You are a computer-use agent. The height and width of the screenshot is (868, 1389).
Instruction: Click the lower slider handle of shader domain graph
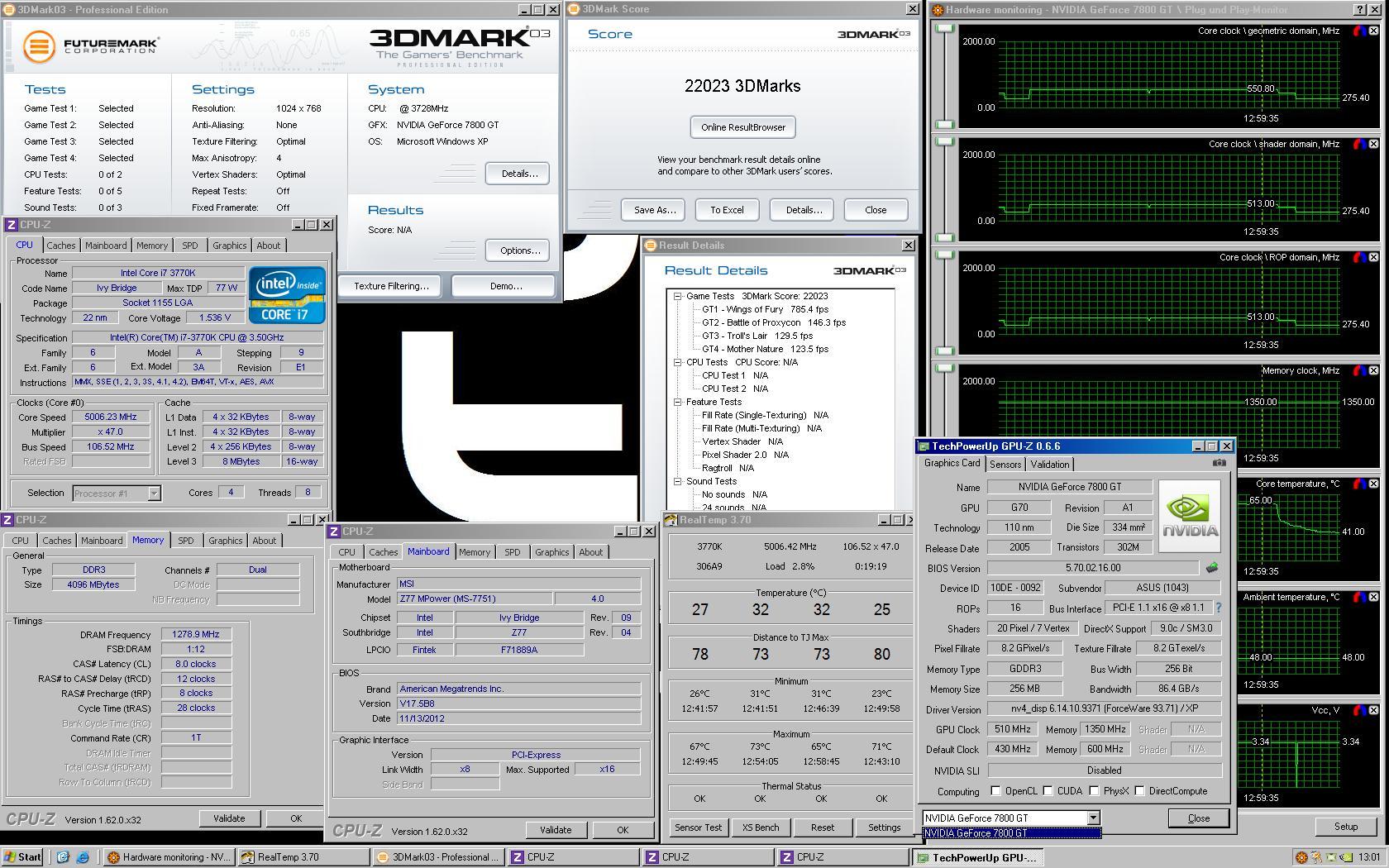pos(943,237)
